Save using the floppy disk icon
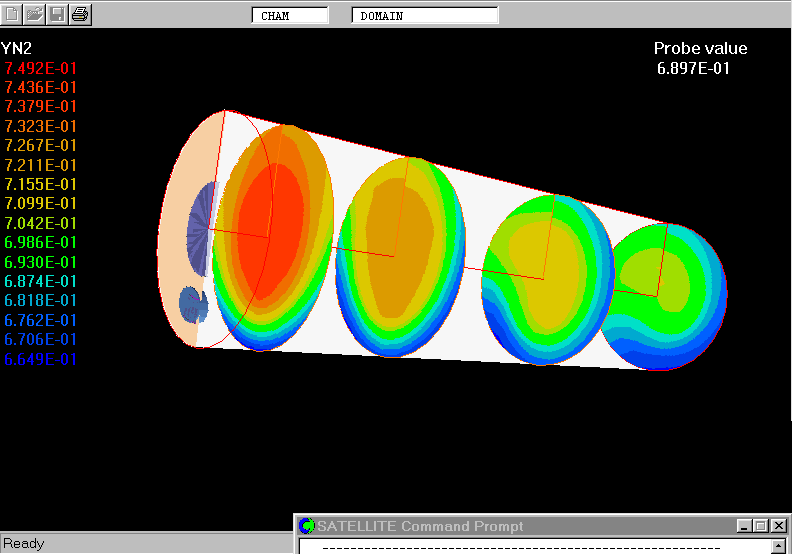The height and width of the screenshot is (554, 792). coord(58,14)
